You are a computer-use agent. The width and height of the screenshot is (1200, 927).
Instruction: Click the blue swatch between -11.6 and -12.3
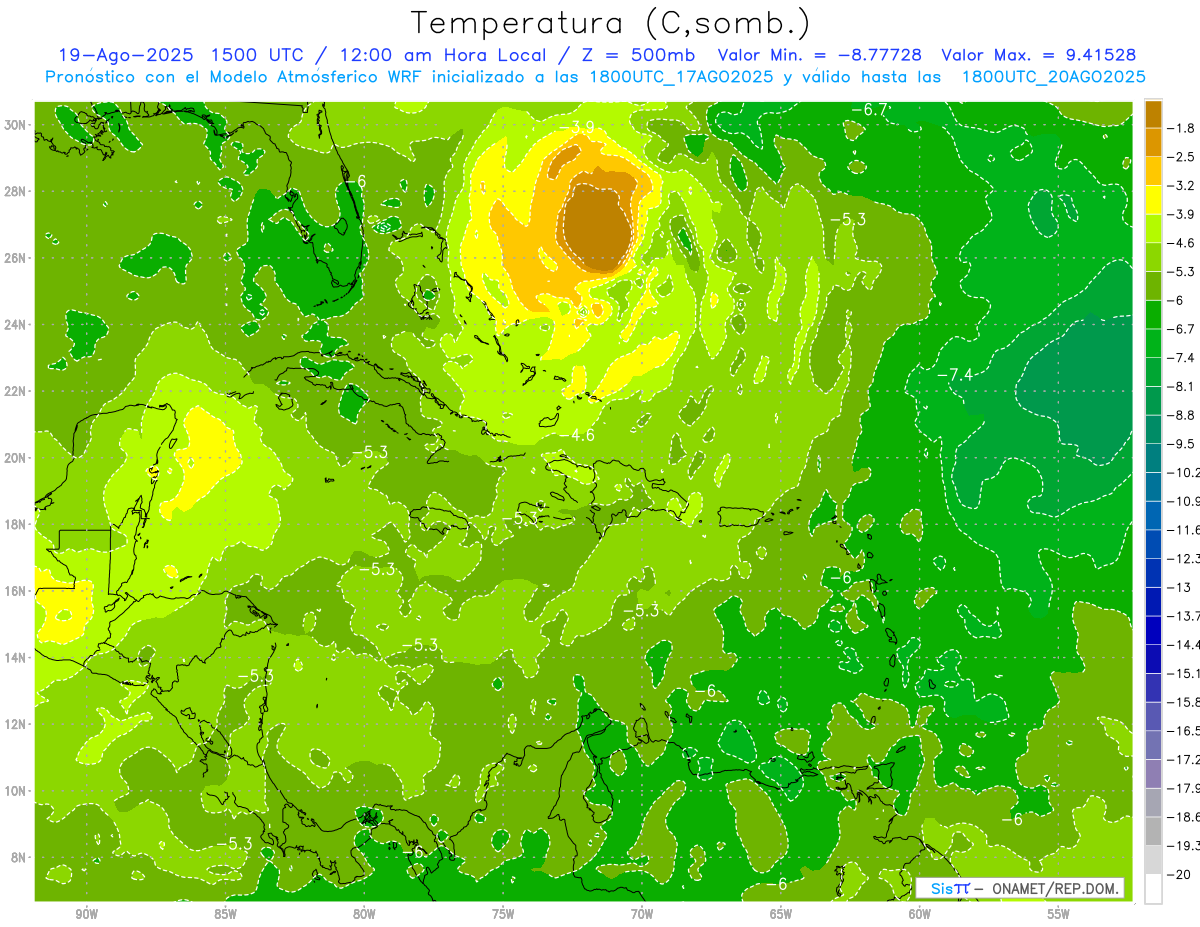point(1153,543)
